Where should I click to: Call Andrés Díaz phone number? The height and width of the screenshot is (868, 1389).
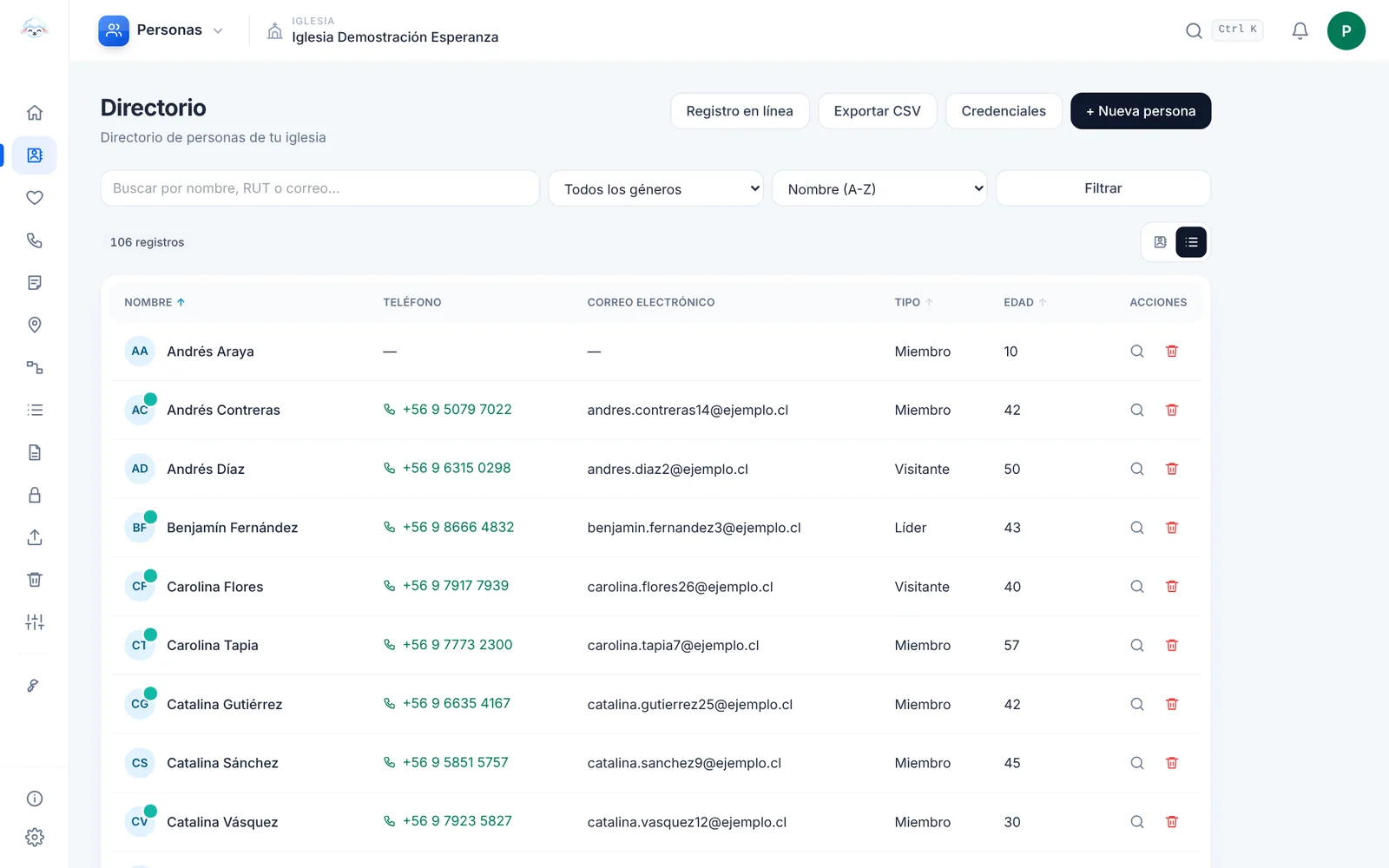447,469
